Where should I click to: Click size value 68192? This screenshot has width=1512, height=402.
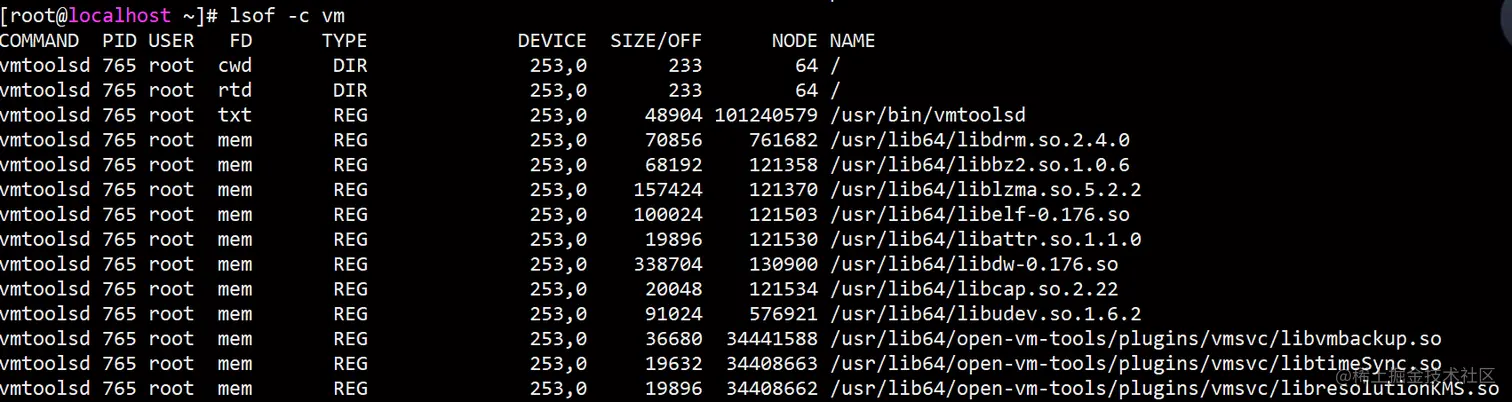coord(673,165)
